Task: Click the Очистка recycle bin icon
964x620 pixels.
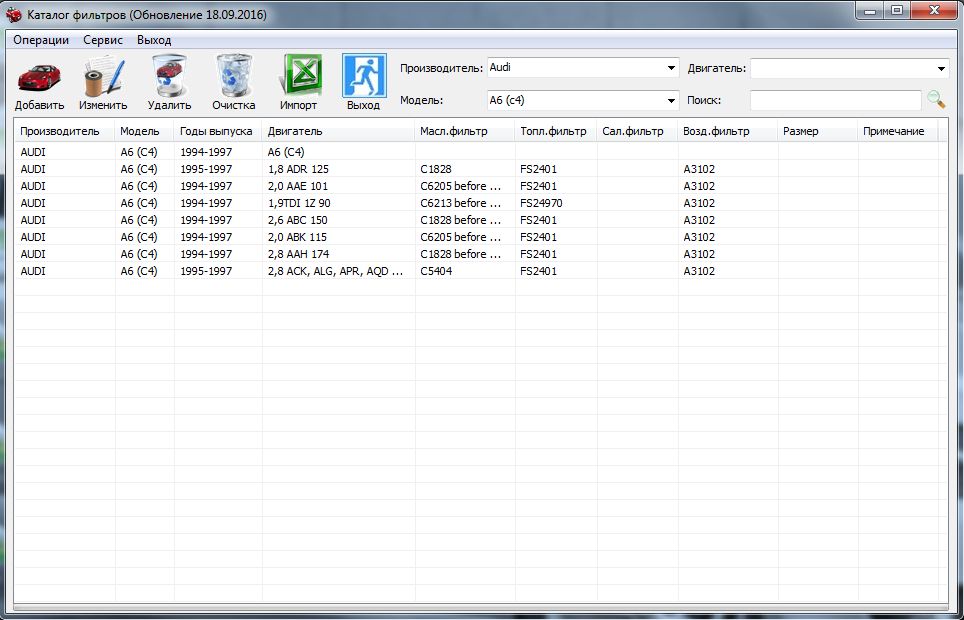Action: click(x=234, y=75)
